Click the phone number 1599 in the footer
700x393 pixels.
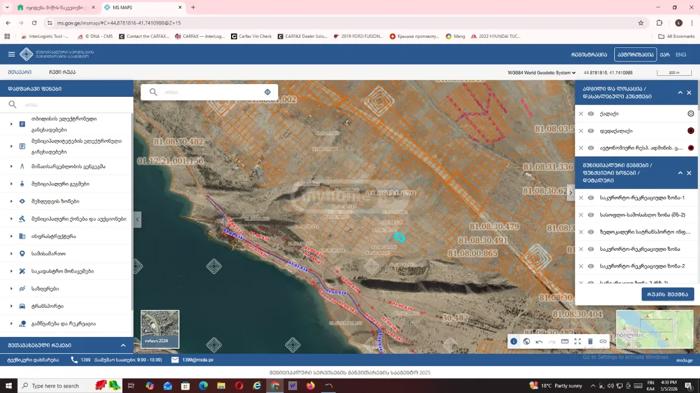[86, 360]
